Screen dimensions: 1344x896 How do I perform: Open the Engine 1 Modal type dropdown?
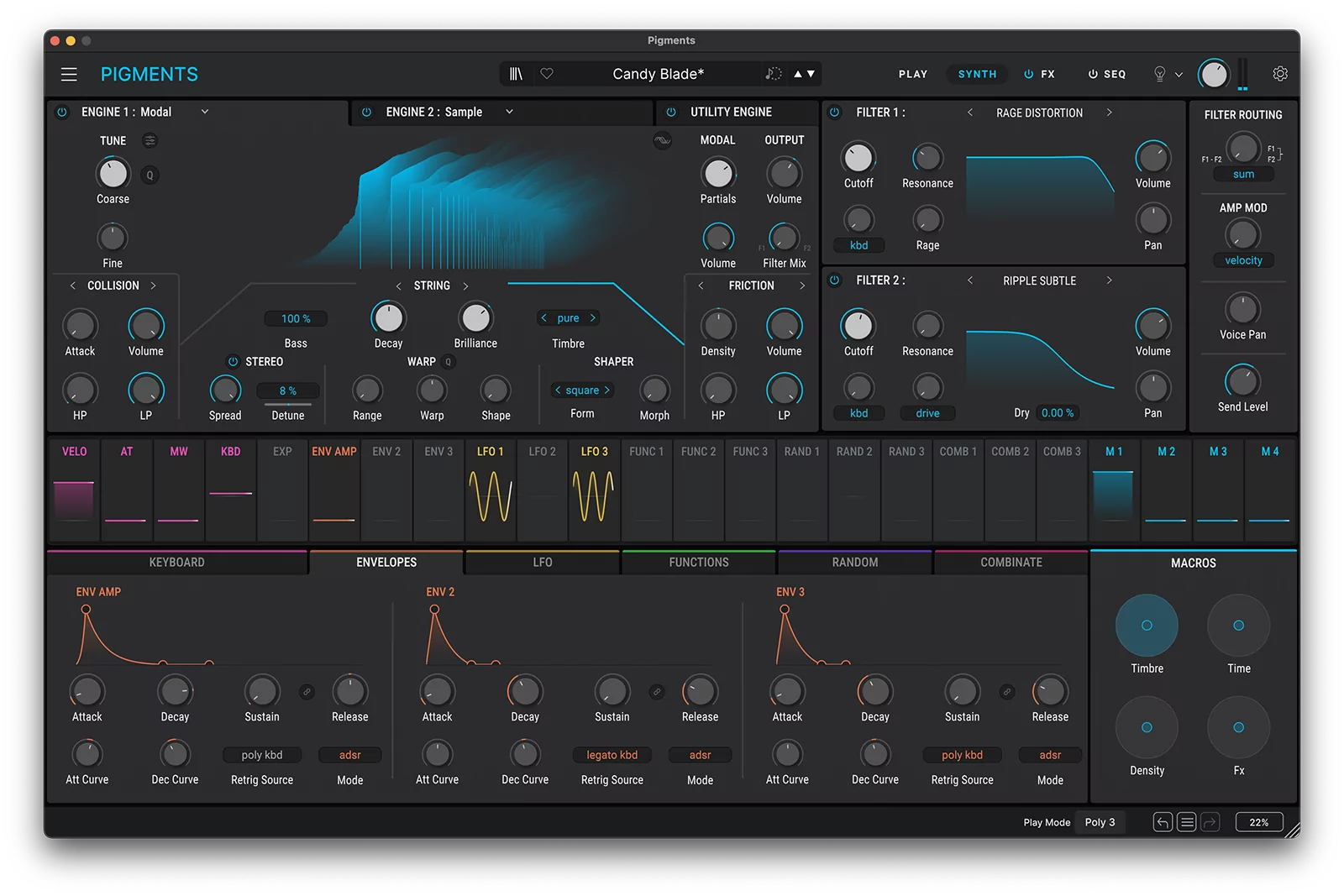204,112
